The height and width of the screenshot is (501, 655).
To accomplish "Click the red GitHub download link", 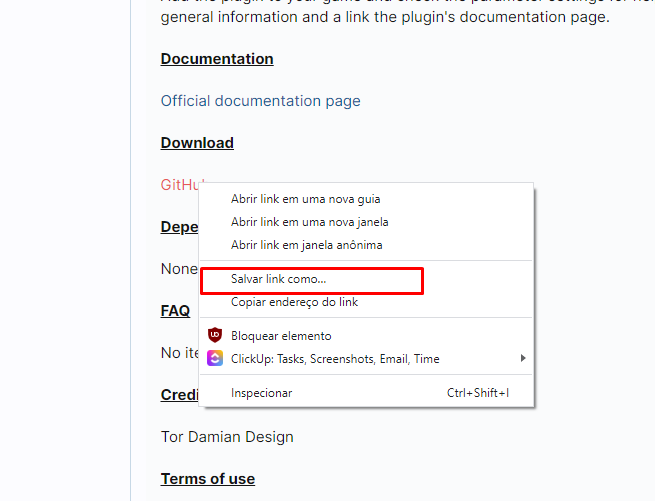I will click(180, 185).
